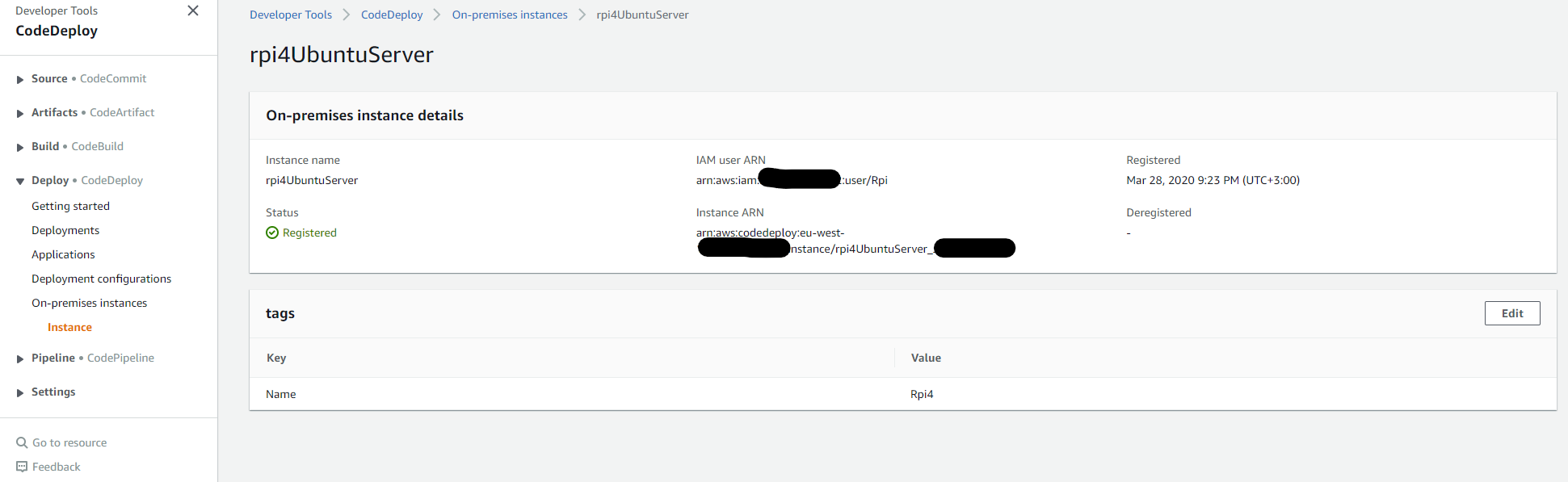Click the Source CodeCommit label

coord(89,78)
